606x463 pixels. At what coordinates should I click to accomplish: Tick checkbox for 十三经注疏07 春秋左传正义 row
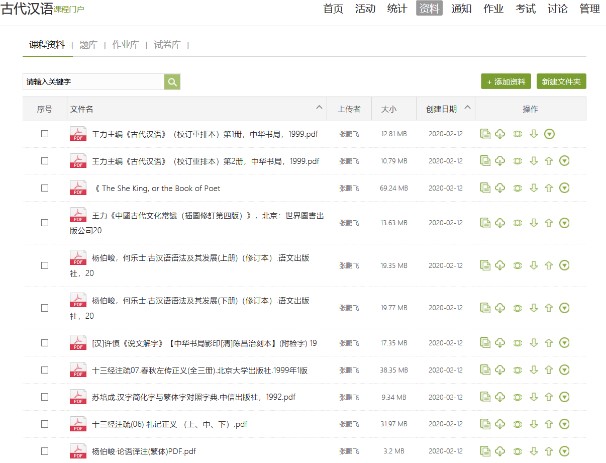[44, 370]
